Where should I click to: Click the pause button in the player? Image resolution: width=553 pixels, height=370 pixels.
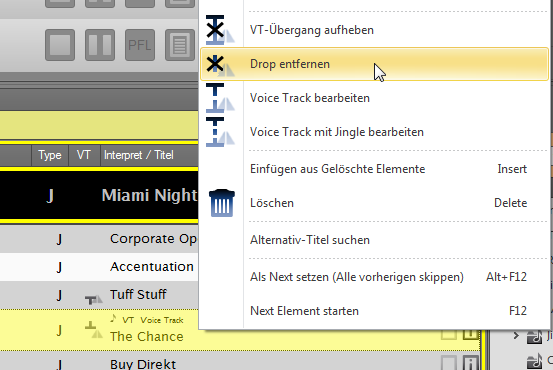click(100, 45)
